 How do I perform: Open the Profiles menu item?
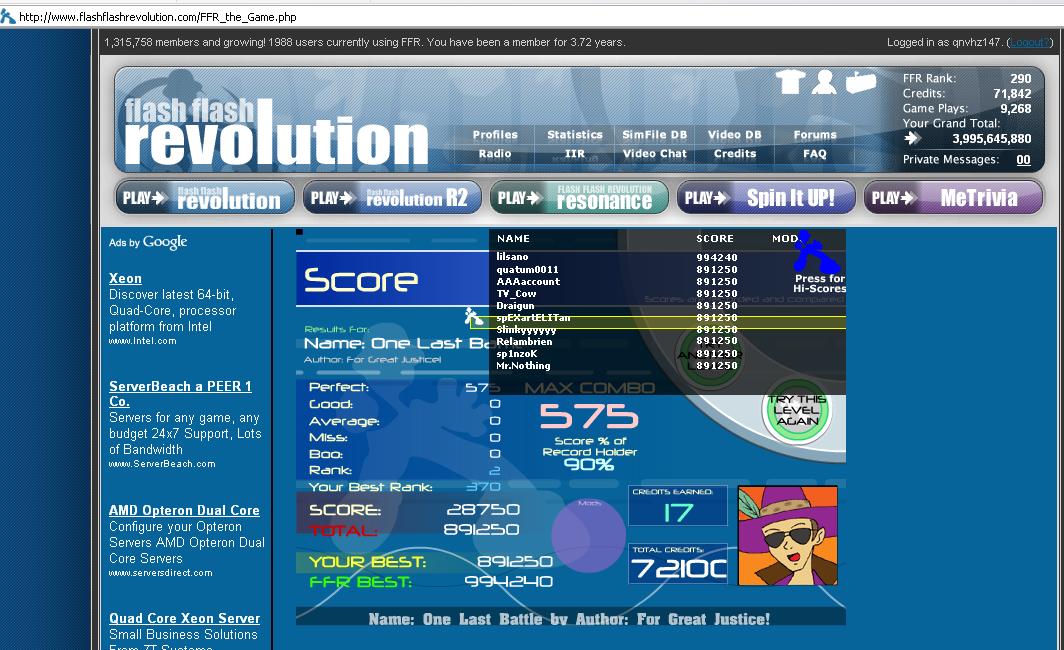click(x=495, y=134)
